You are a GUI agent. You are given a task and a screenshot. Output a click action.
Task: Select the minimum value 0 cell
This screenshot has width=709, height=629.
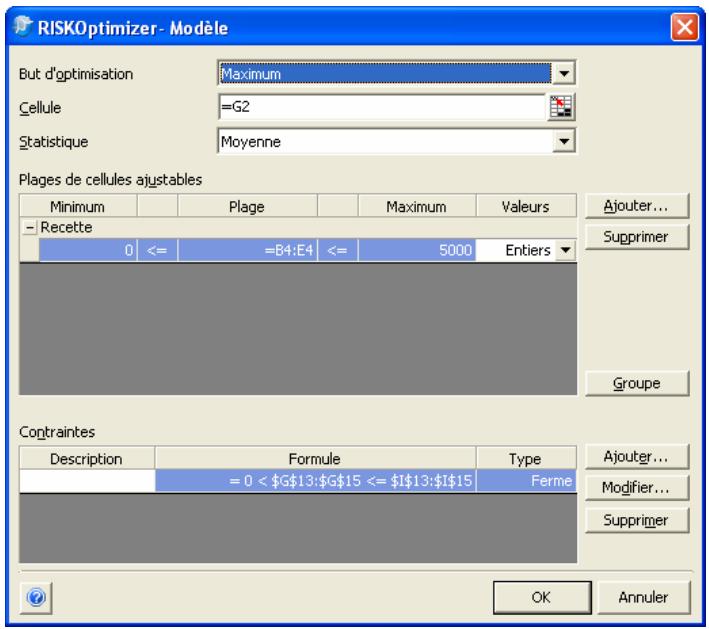(88, 250)
